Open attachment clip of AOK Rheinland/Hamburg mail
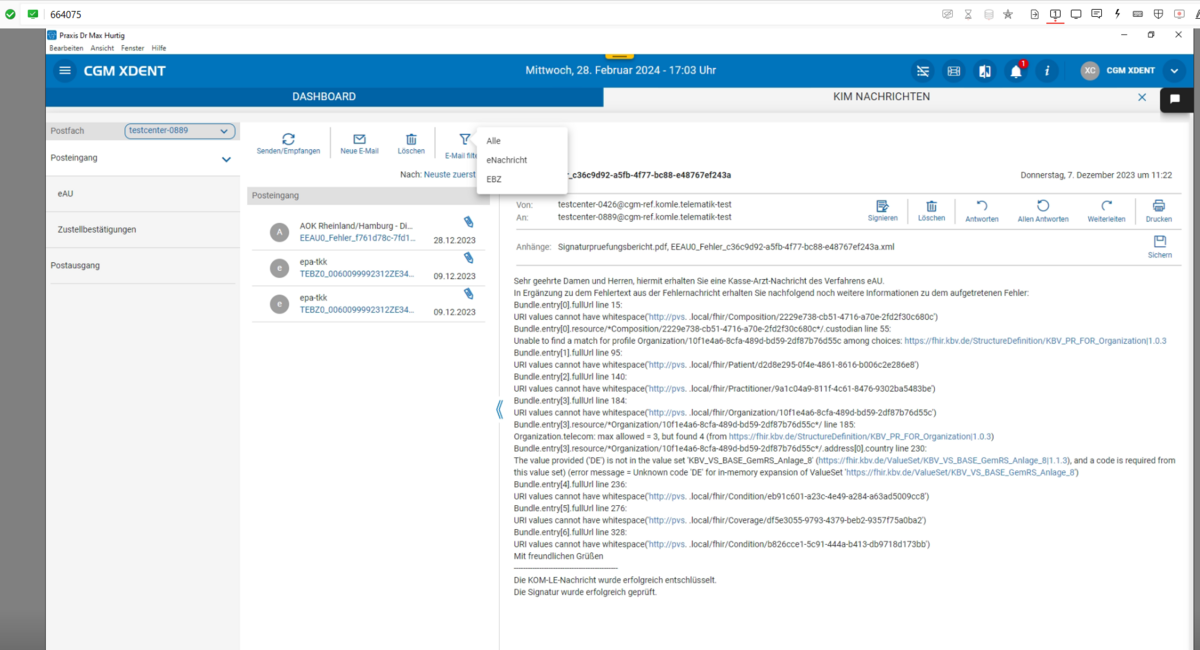 pos(468,221)
